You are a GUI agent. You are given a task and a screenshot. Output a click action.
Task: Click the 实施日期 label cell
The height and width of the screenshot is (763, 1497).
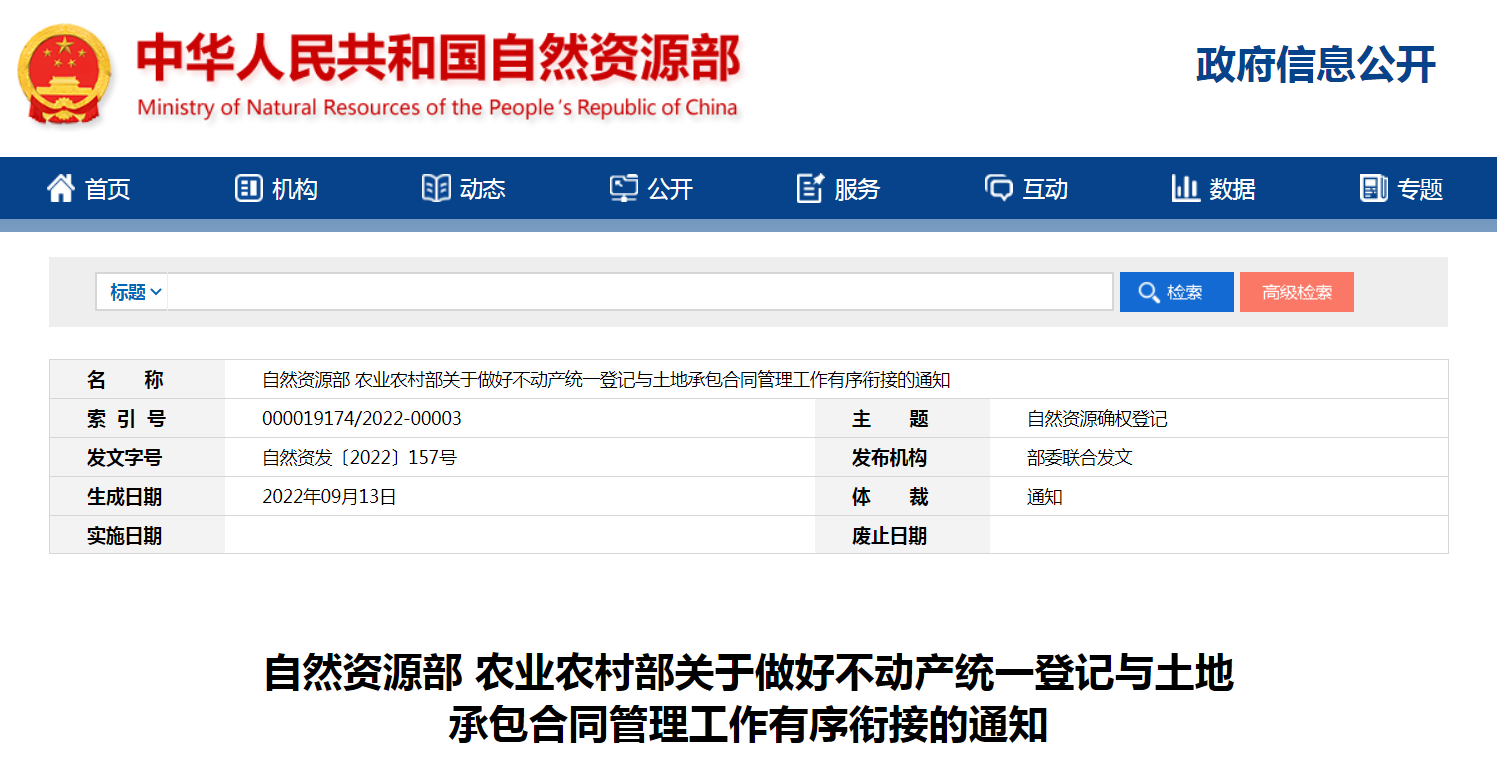coord(137,535)
